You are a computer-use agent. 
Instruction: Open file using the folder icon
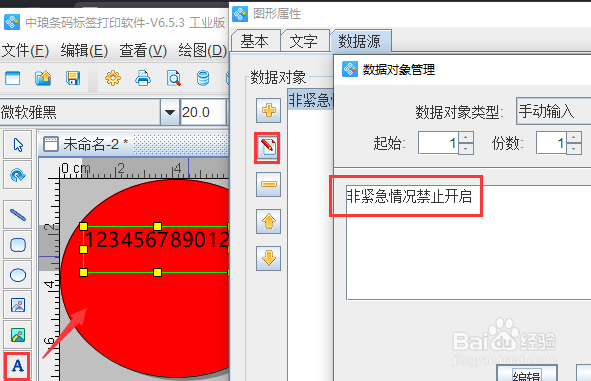click(43, 78)
